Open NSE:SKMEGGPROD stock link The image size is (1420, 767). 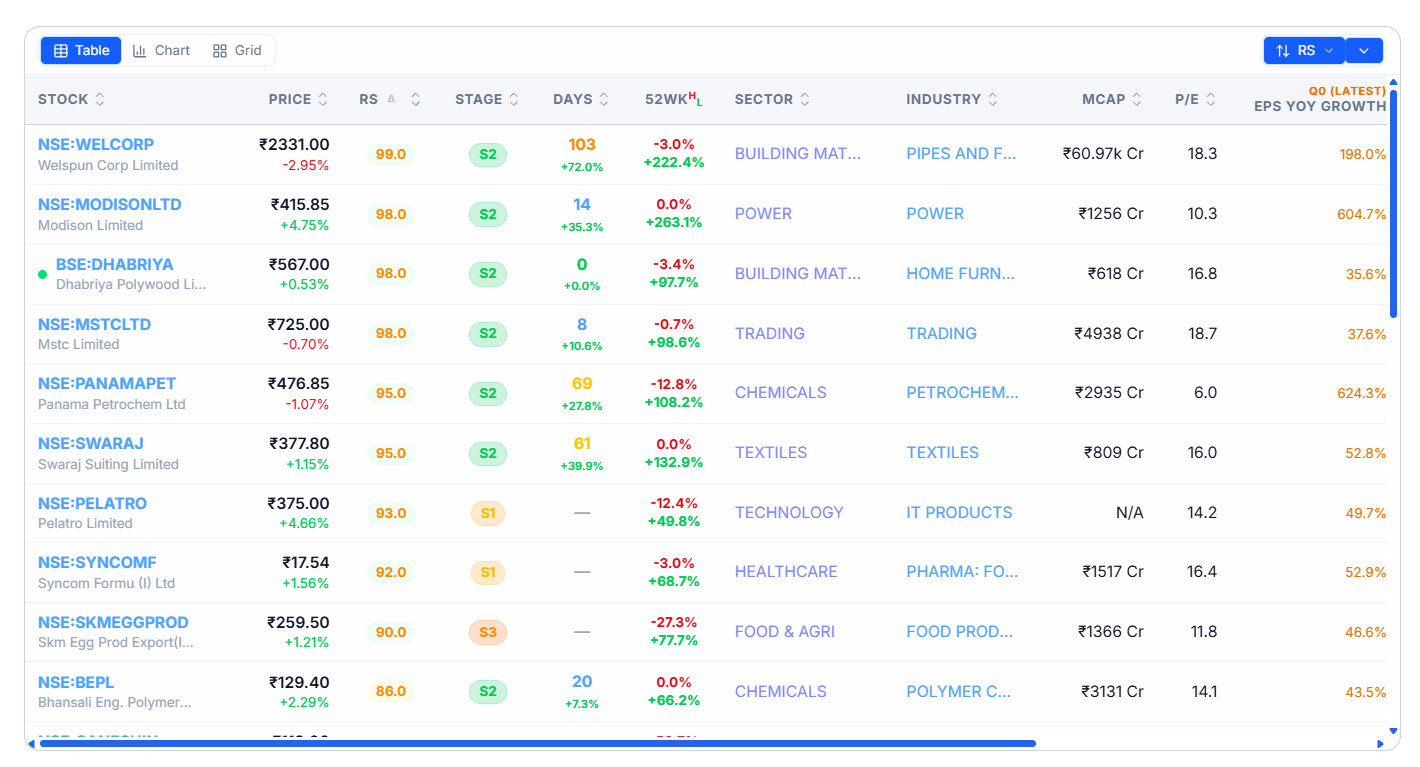pyautogui.click(x=113, y=622)
